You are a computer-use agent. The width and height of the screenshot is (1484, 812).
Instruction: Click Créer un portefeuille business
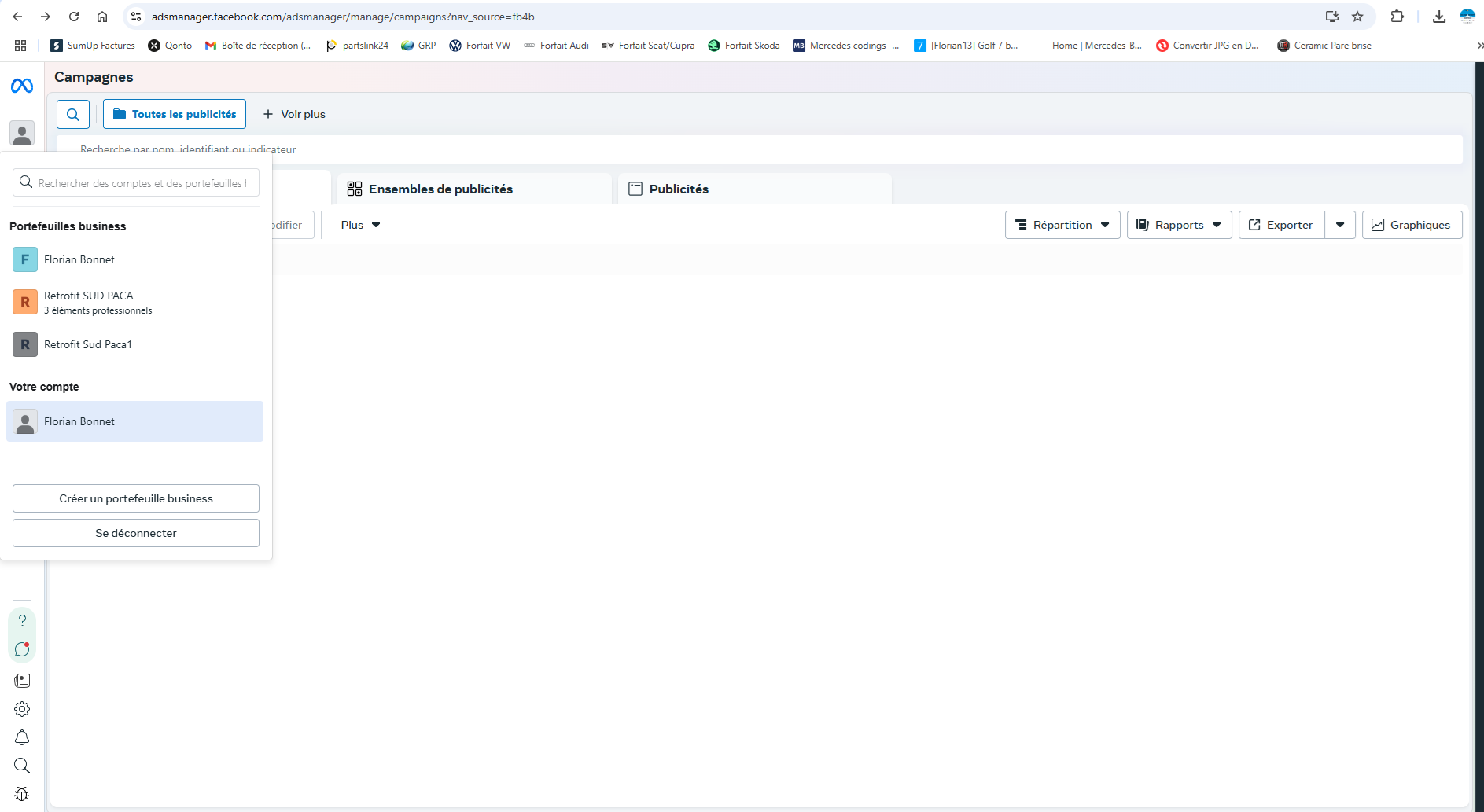pos(136,498)
